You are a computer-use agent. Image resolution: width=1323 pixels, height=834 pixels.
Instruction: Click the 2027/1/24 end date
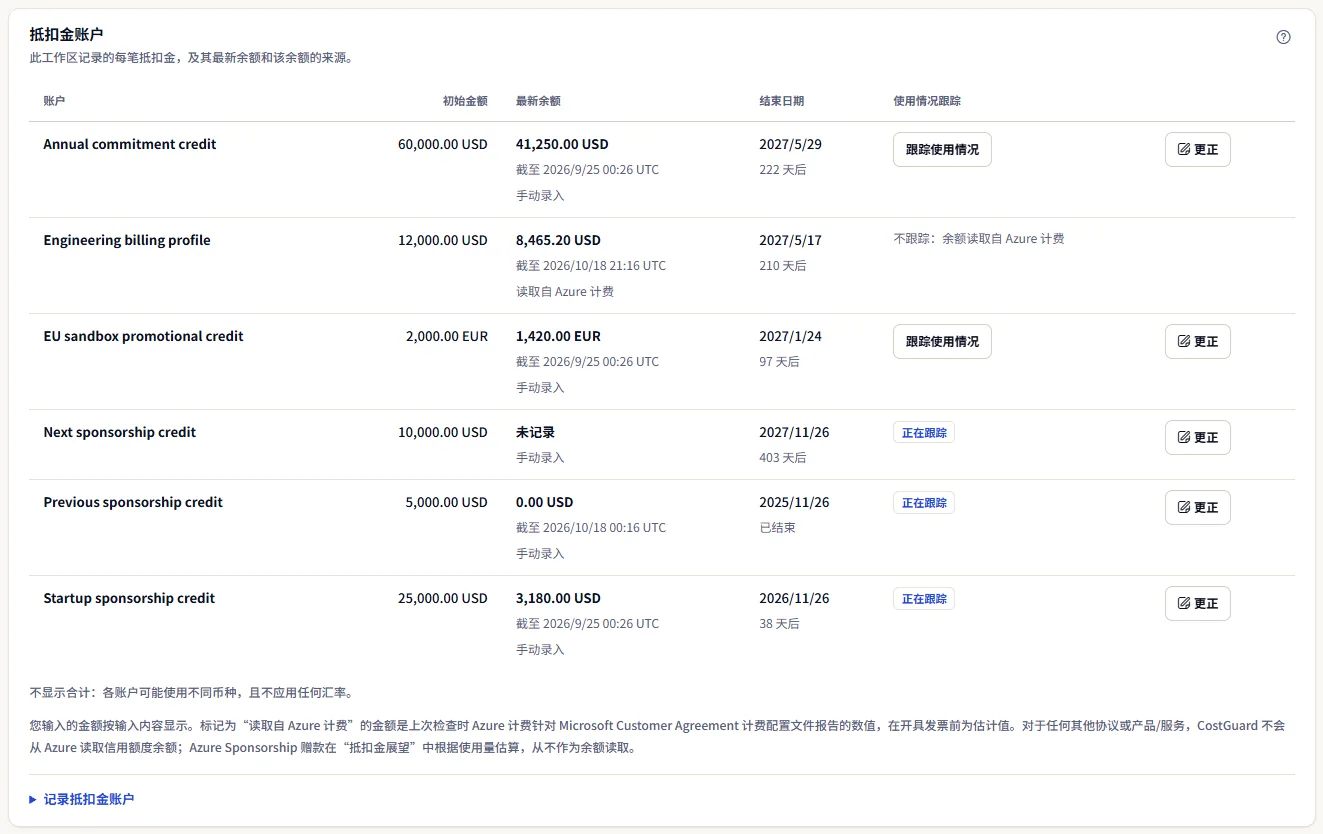coord(791,336)
